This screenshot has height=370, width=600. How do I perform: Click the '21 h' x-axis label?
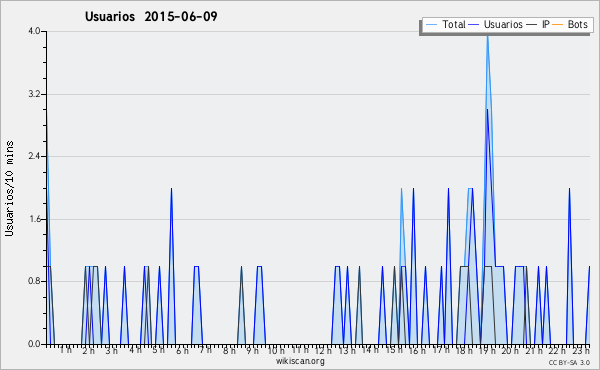click(534, 350)
